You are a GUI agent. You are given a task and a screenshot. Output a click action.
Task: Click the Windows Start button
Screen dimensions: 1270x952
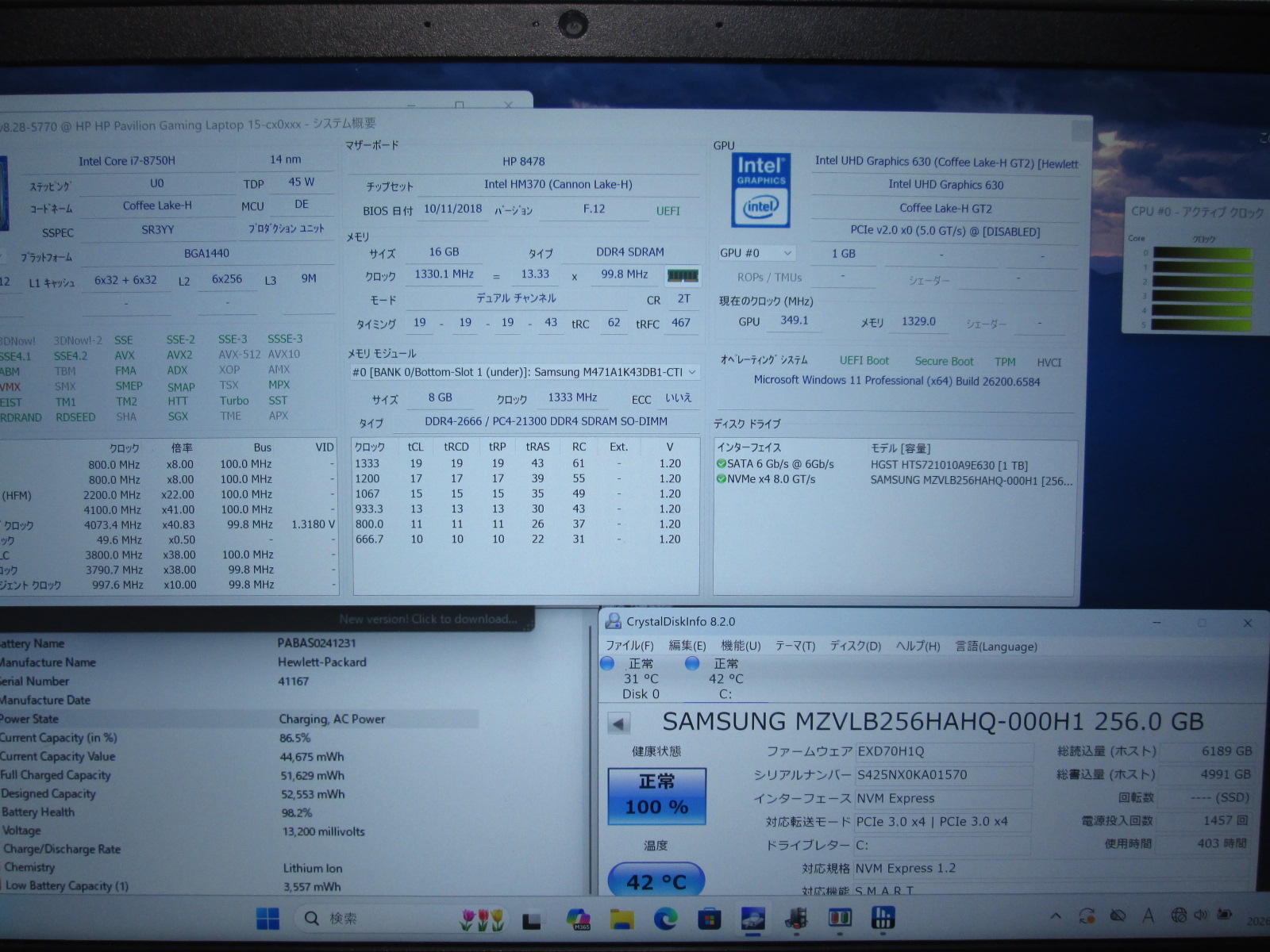(267, 919)
